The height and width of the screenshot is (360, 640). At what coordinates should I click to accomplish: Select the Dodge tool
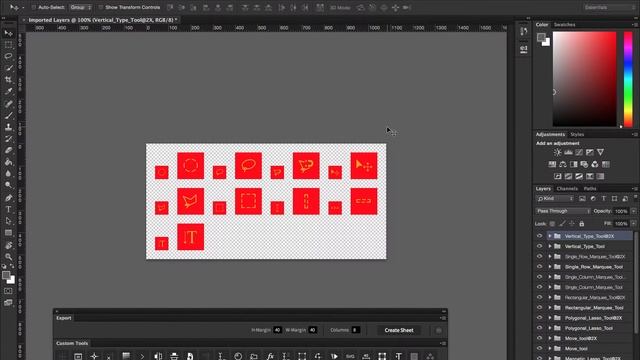(x=8, y=185)
